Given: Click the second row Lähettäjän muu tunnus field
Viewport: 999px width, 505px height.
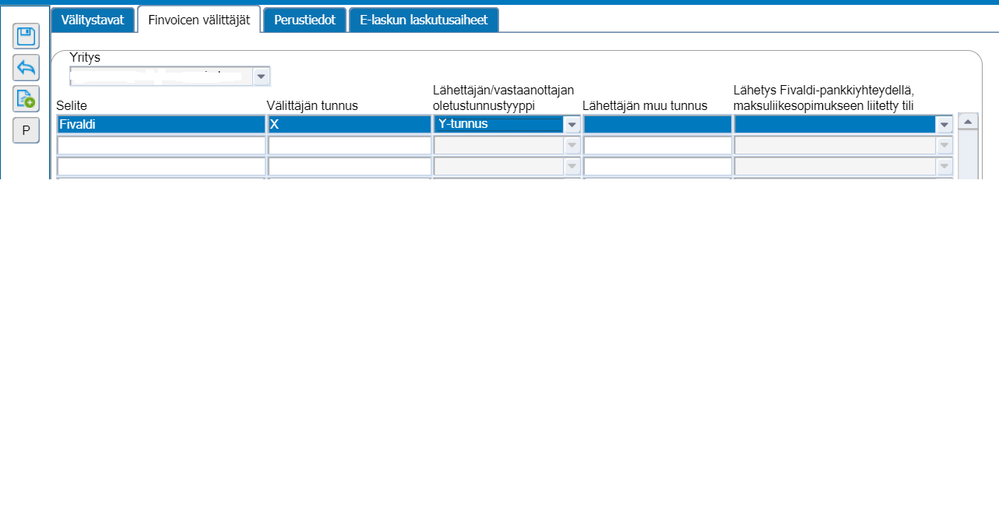Looking at the screenshot, I should [658, 146].
